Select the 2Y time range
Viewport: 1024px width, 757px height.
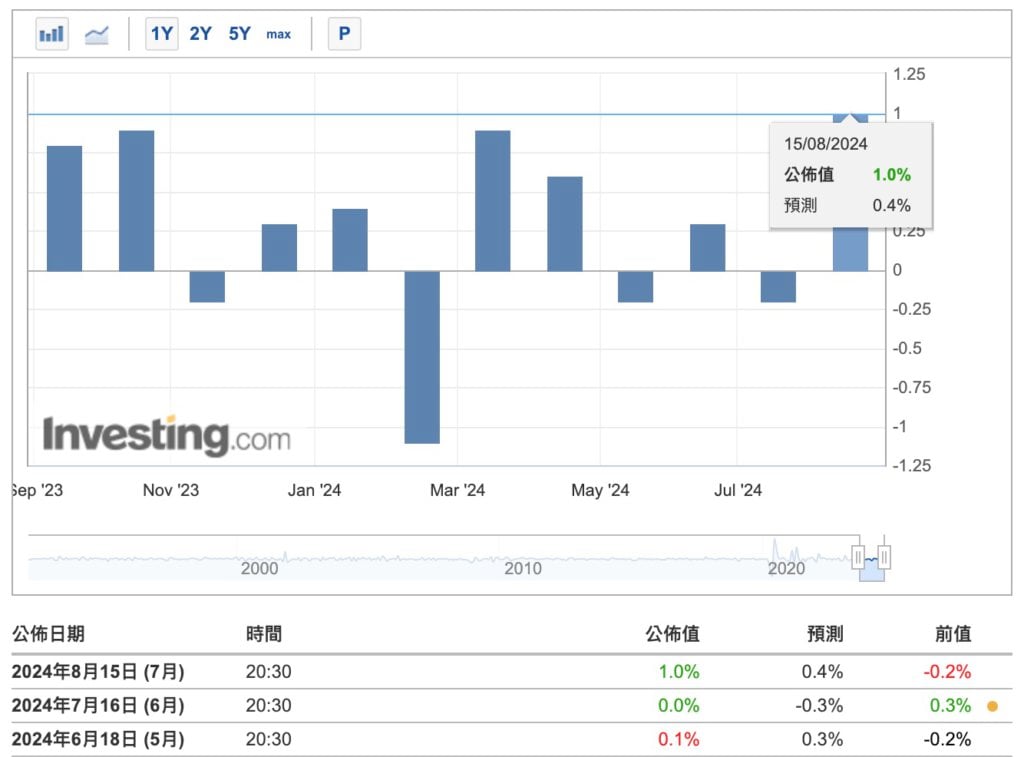tap(200, 34)
